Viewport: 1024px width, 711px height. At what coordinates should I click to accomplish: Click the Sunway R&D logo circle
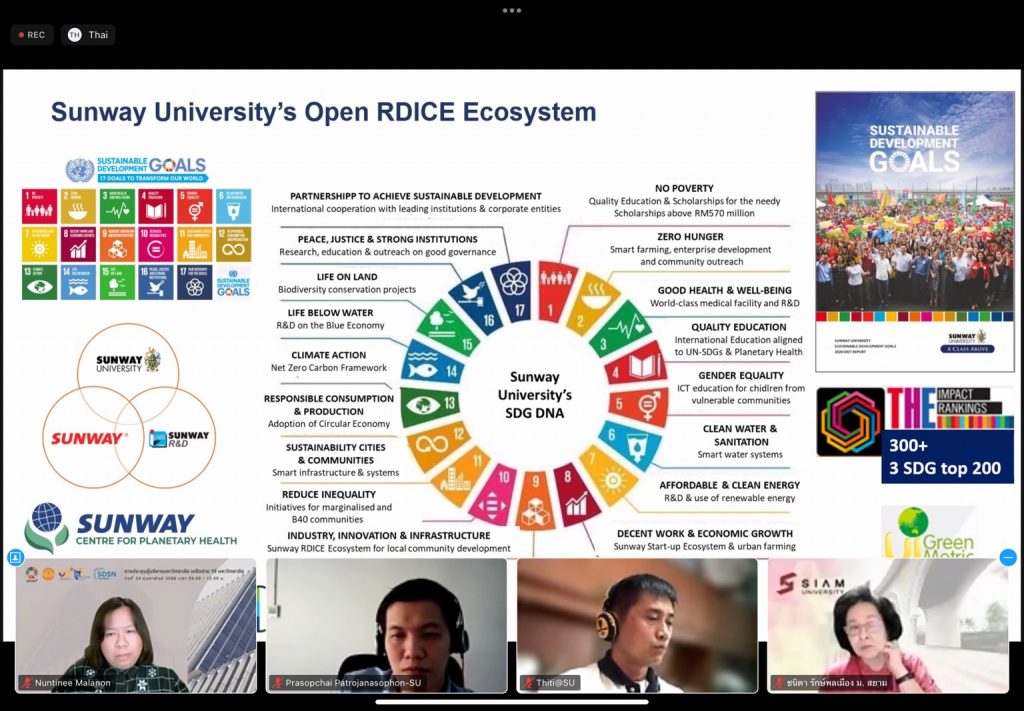tap(165, 437)
